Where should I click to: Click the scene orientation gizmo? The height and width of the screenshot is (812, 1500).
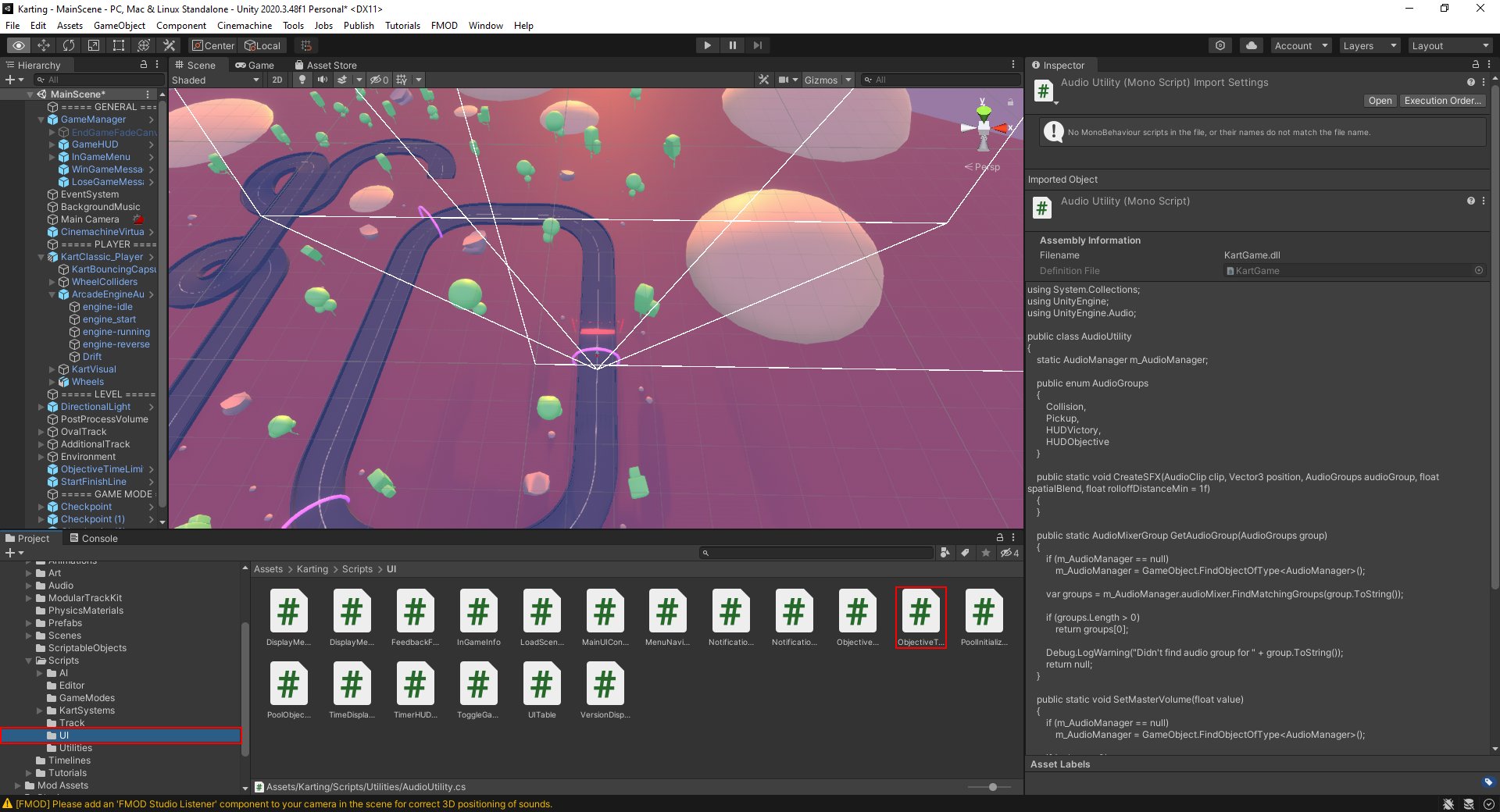(x=984, y=125)
